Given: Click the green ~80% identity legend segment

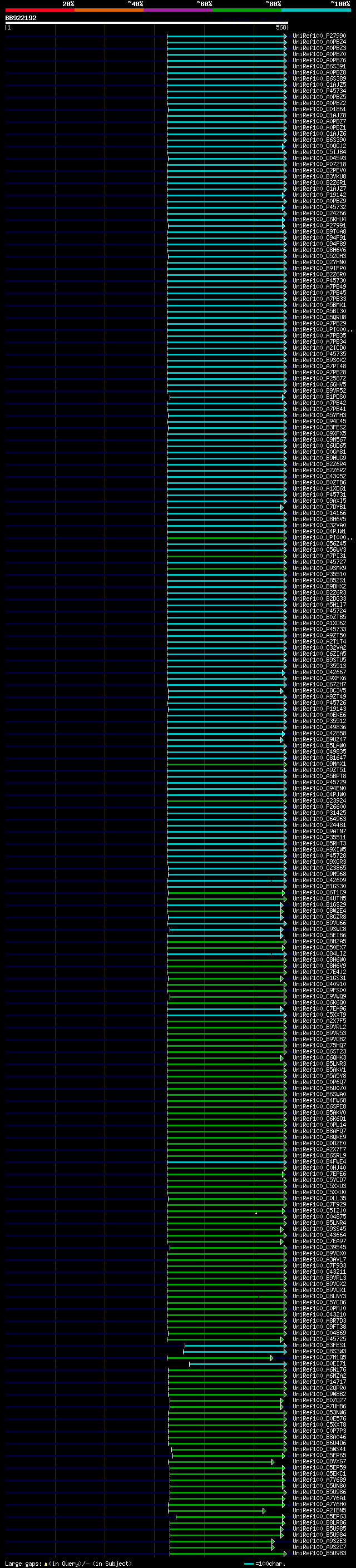Looking at the screenshot, I should tap(247, 10).
